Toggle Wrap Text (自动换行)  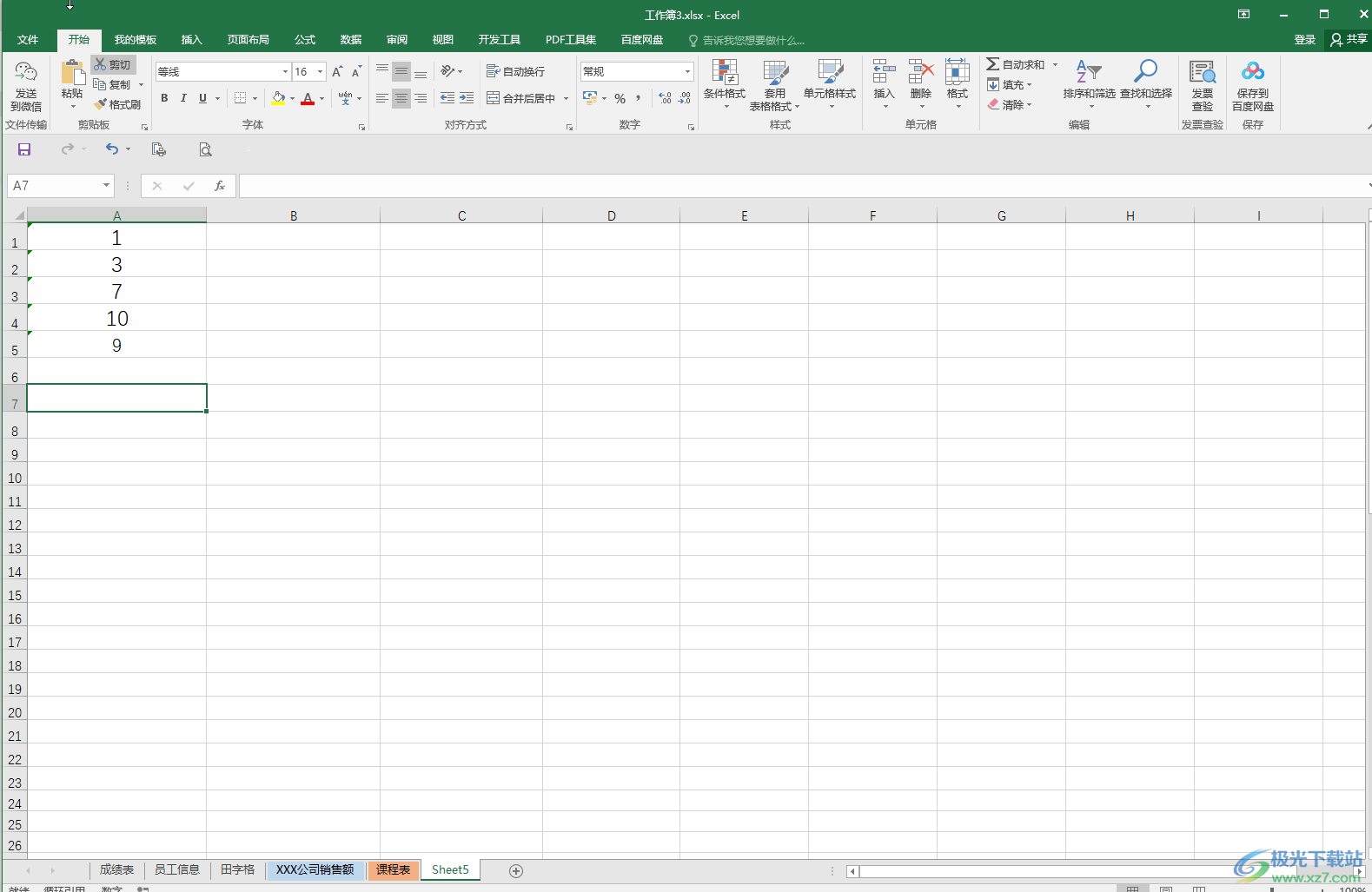516,71
